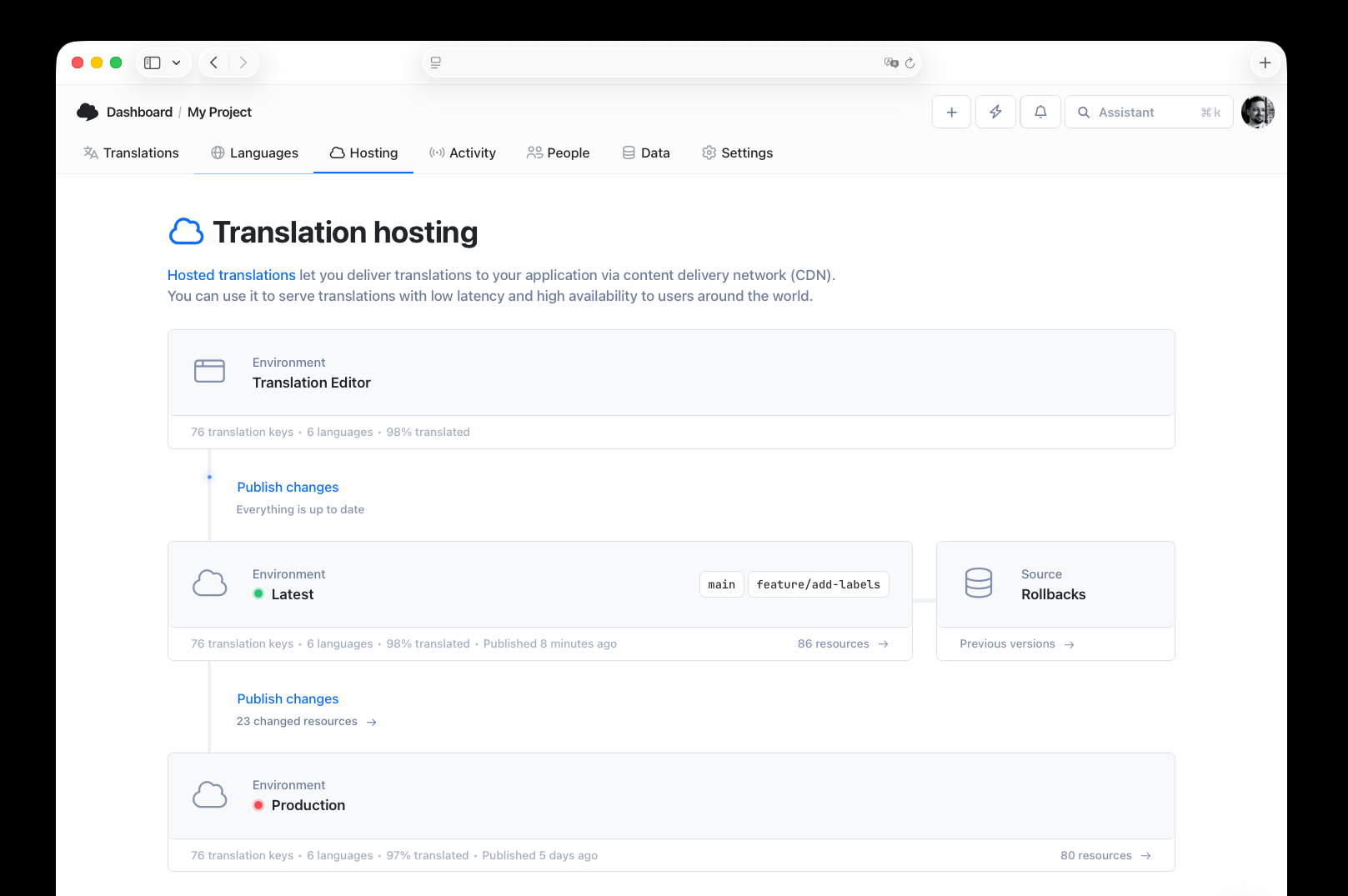Click Publish changes below Latest environment
The width and height of the screenshot is (1348, 896).
click(287, 698)
